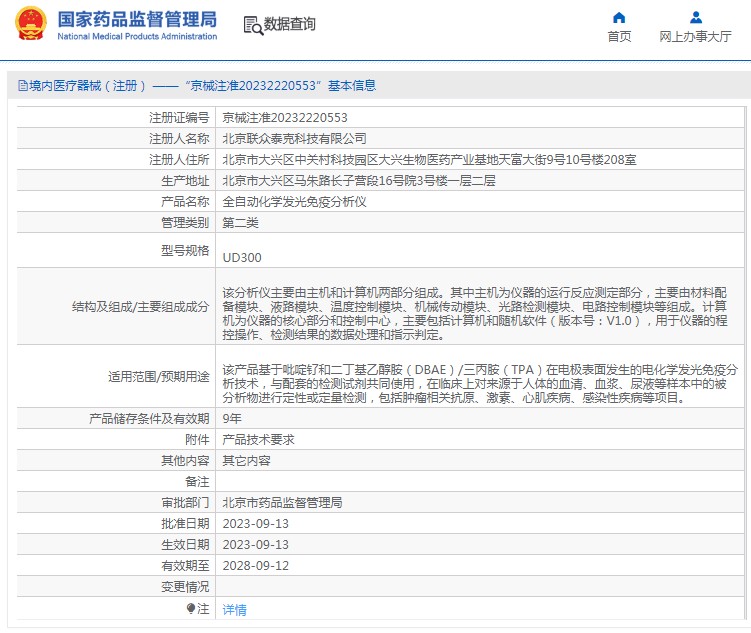The image size is (751, 633).
Task: Click the 网上办事大厅 person icon
Action: click(695, 18)
